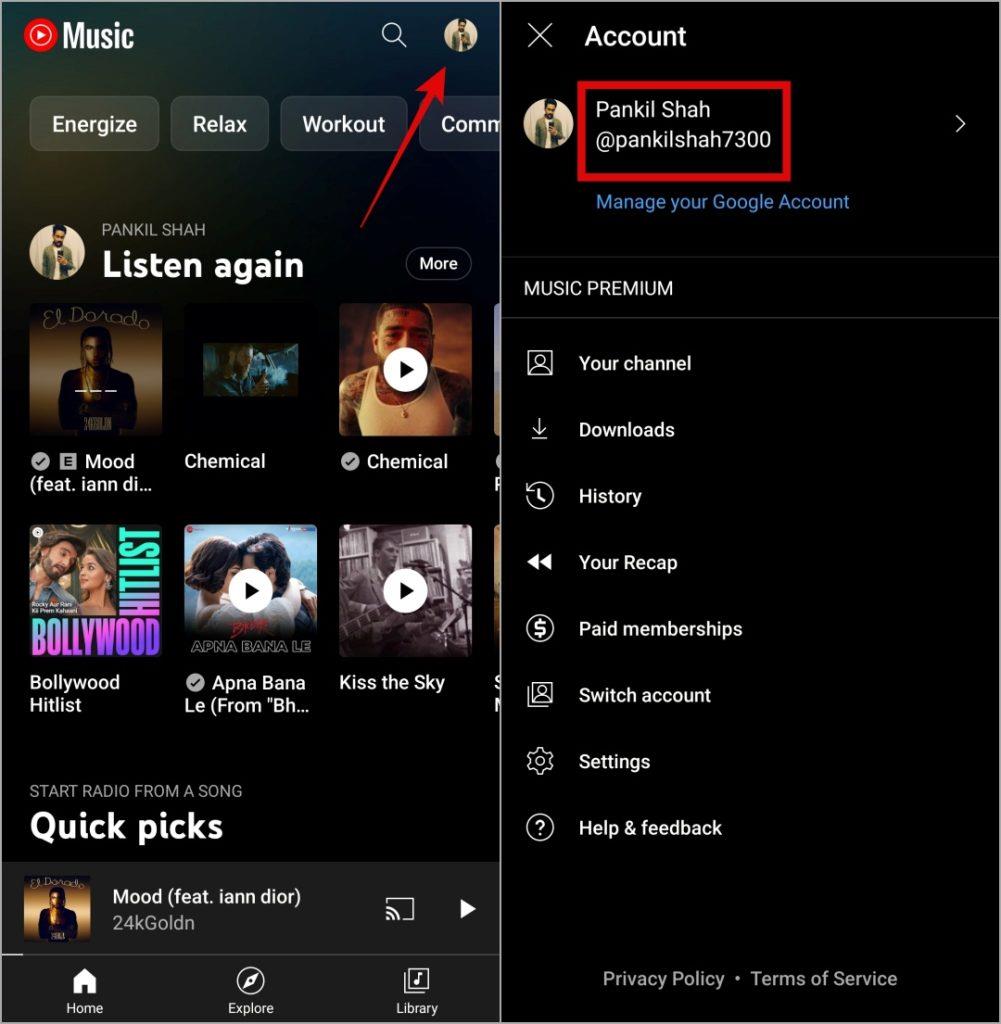The height and width of the screenshot is (1024, 1001).
Task: Open the search magnifier icon
Action: tap(394, 35)
